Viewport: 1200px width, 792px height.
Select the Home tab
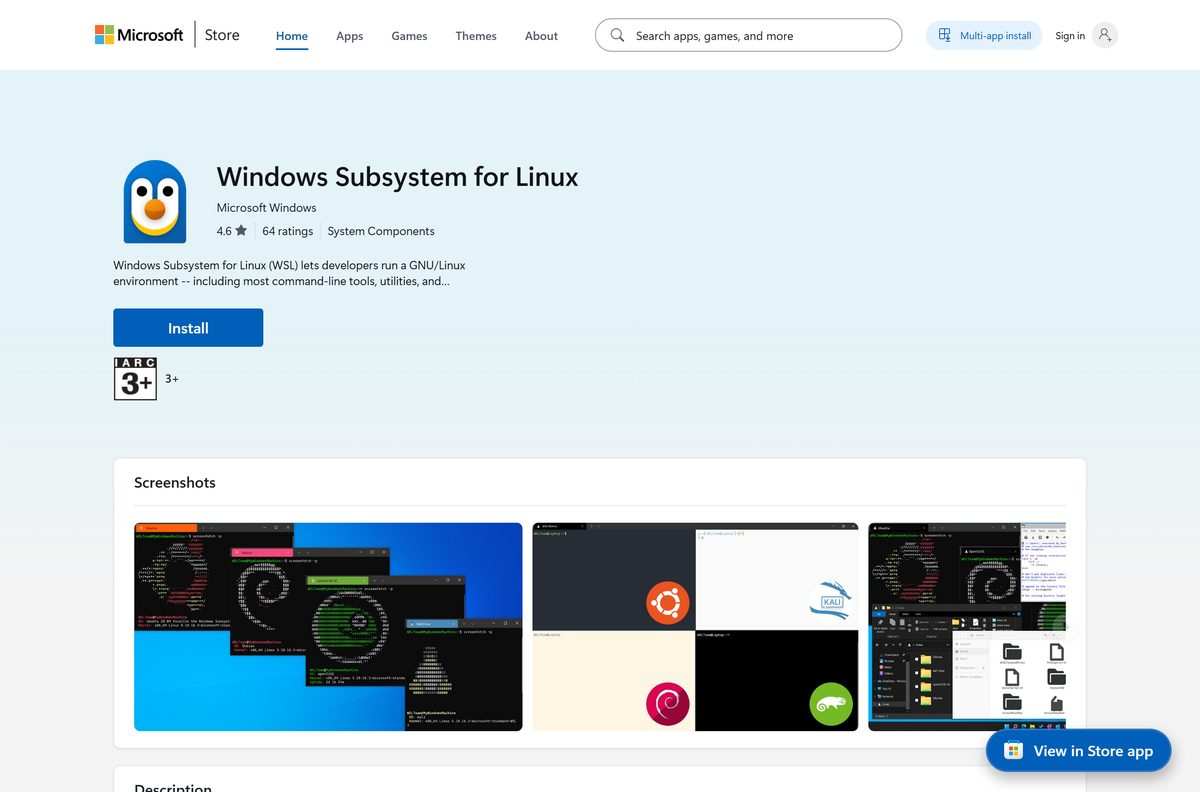292,36
